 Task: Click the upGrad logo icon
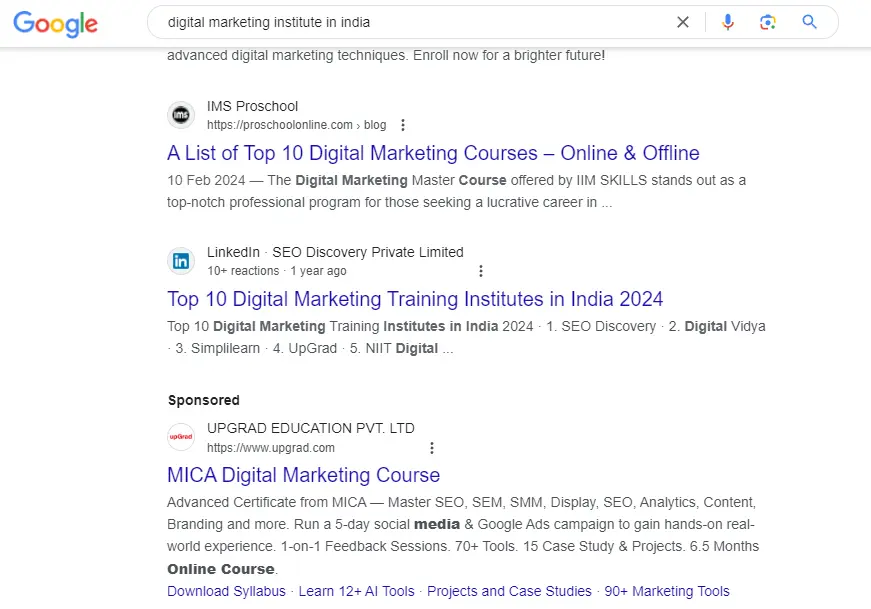[x=181, y=437]
